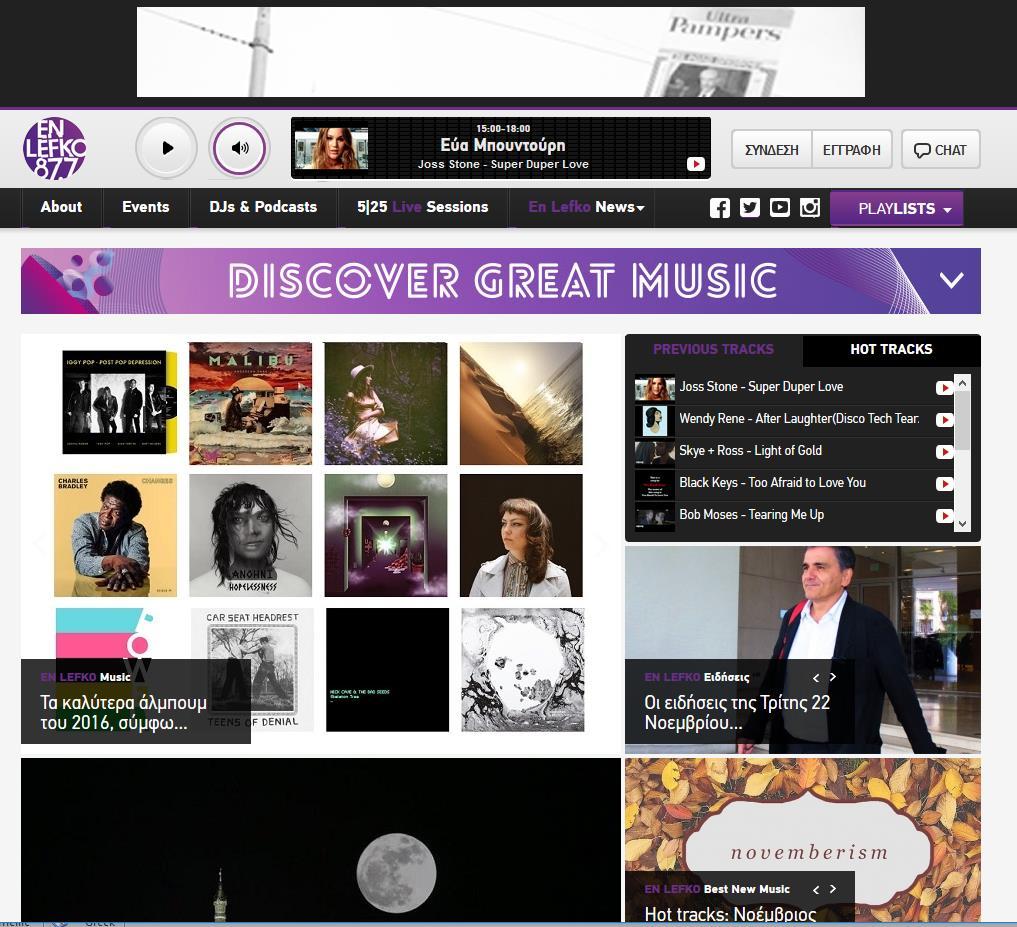Show next Best New Music item arrow
Screen dimensions: 1017x927
tap(833, 889)
